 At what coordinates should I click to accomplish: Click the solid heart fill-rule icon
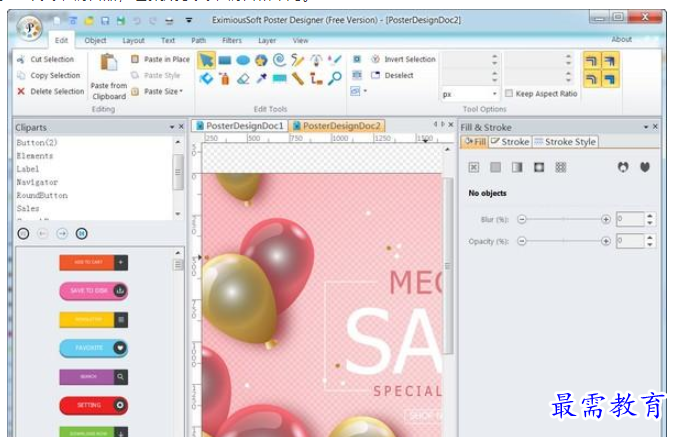[x=645, y=167]
